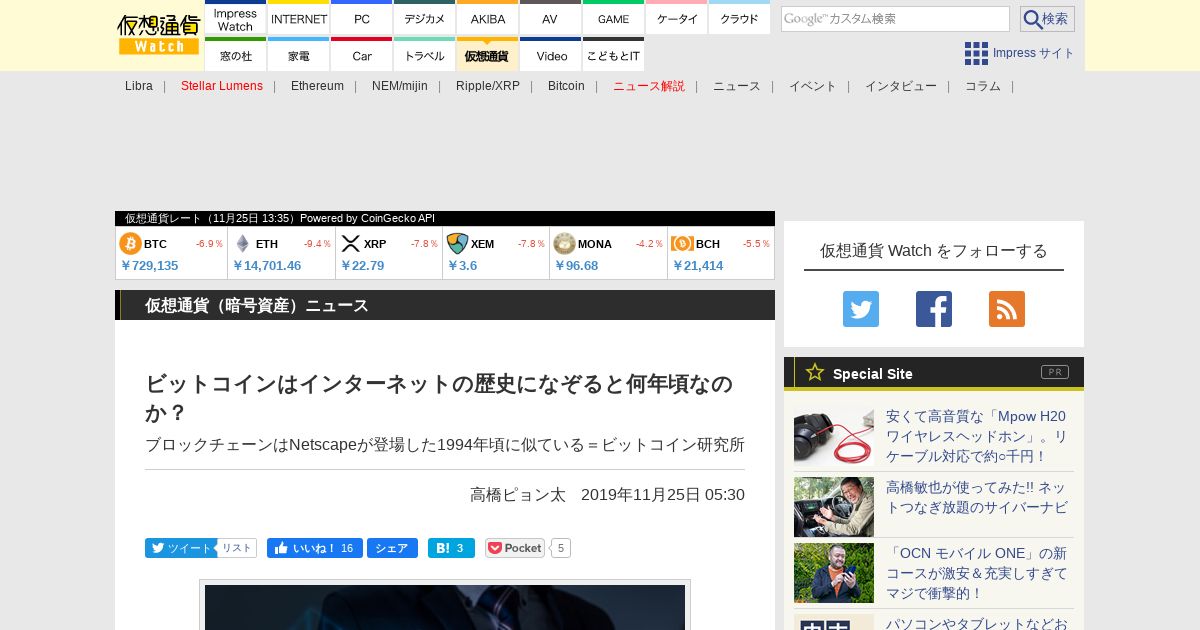Open the ニュース section
The height and width of the screenshot is (630, 1200).
[x=737, y=86]
